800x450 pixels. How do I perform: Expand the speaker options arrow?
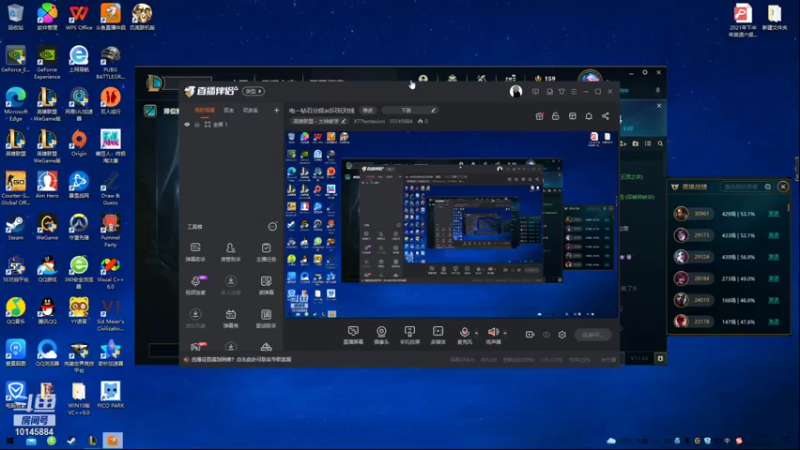505,333
